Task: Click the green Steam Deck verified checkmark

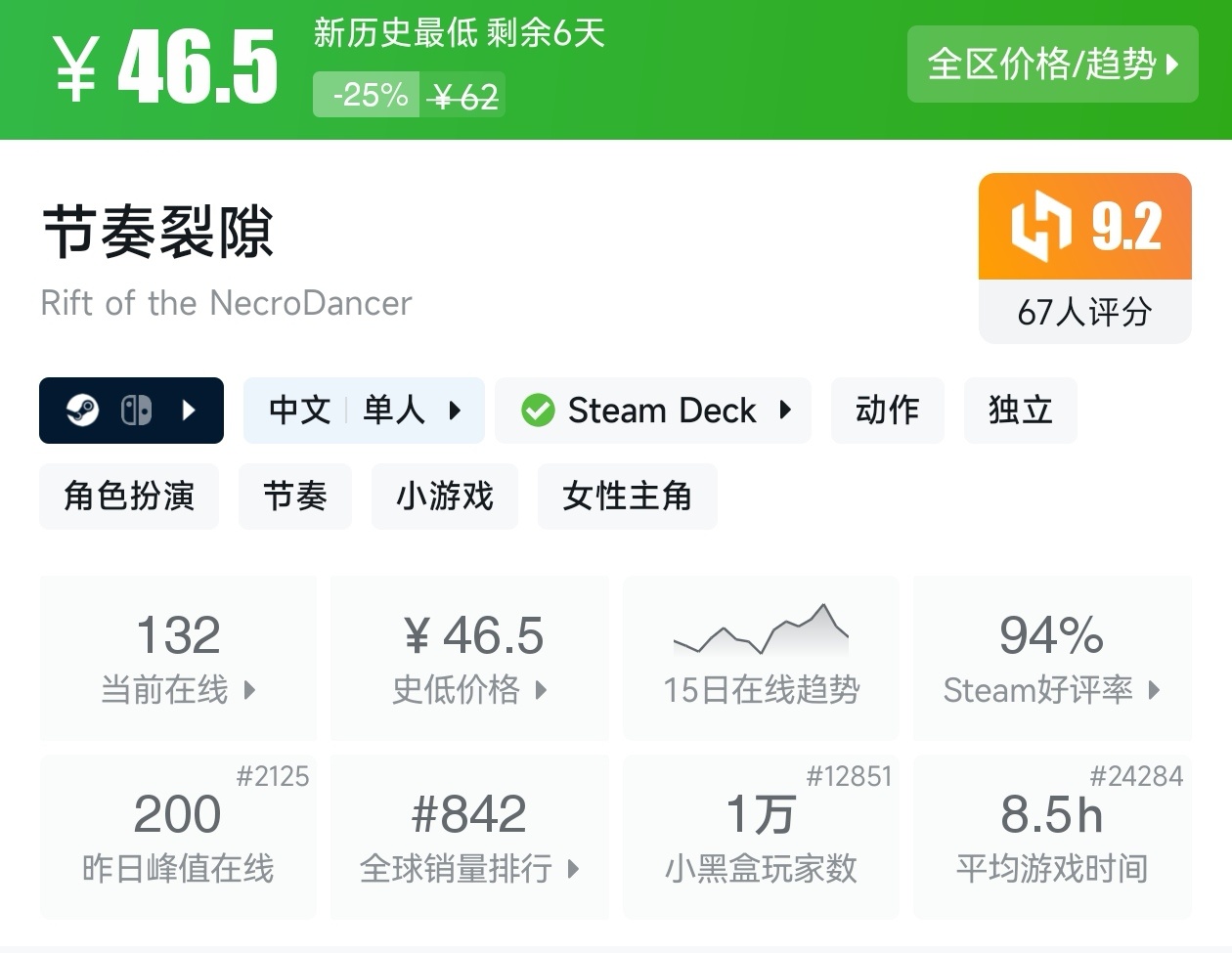Action: (538, 411)
